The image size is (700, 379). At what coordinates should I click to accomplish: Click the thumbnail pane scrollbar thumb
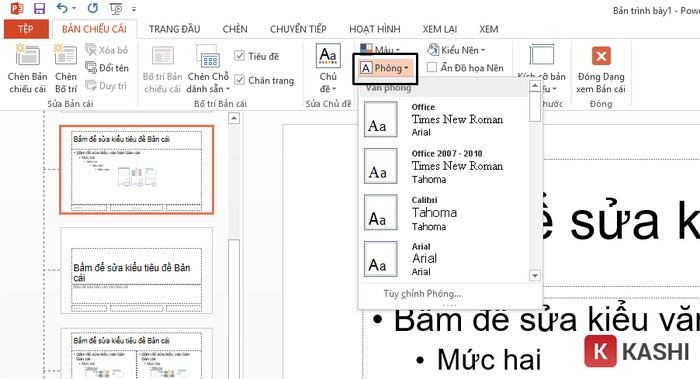coord(234,308)
